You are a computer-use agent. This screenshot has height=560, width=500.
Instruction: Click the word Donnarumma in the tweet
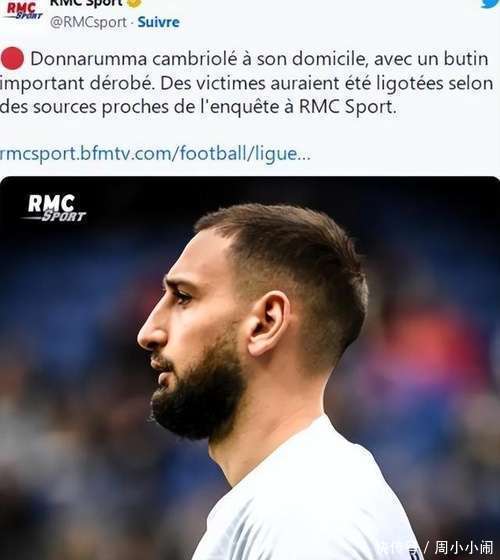(x=89, y=59)
